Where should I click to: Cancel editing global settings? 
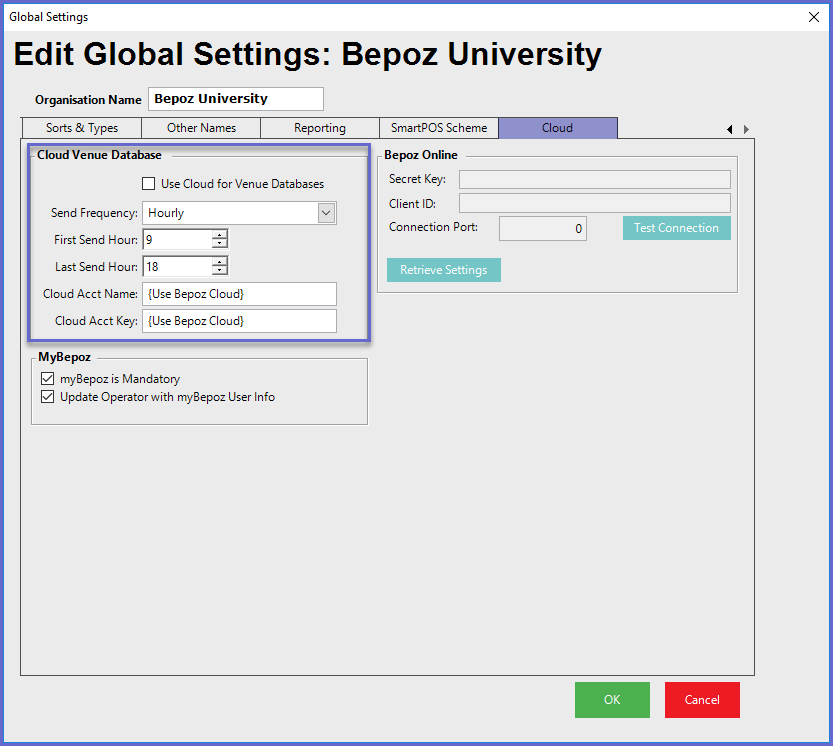[702, 700]
